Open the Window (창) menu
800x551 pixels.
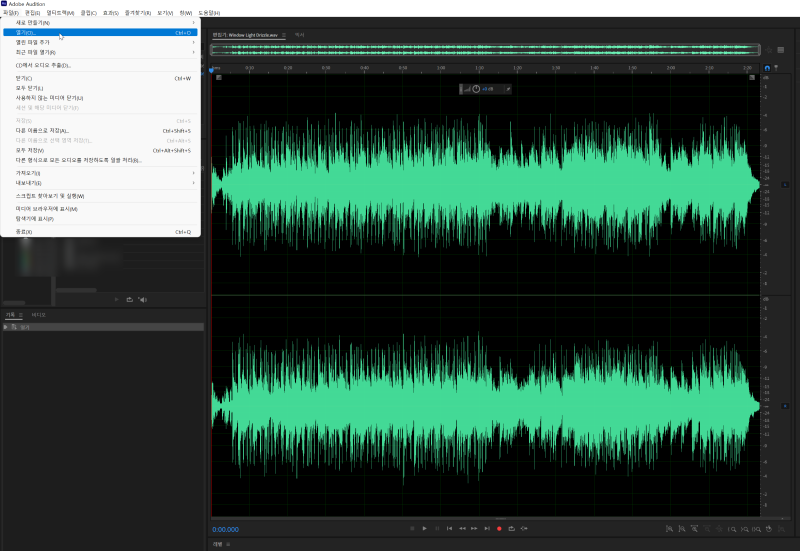pyautogui.click(x=186, y=13)
